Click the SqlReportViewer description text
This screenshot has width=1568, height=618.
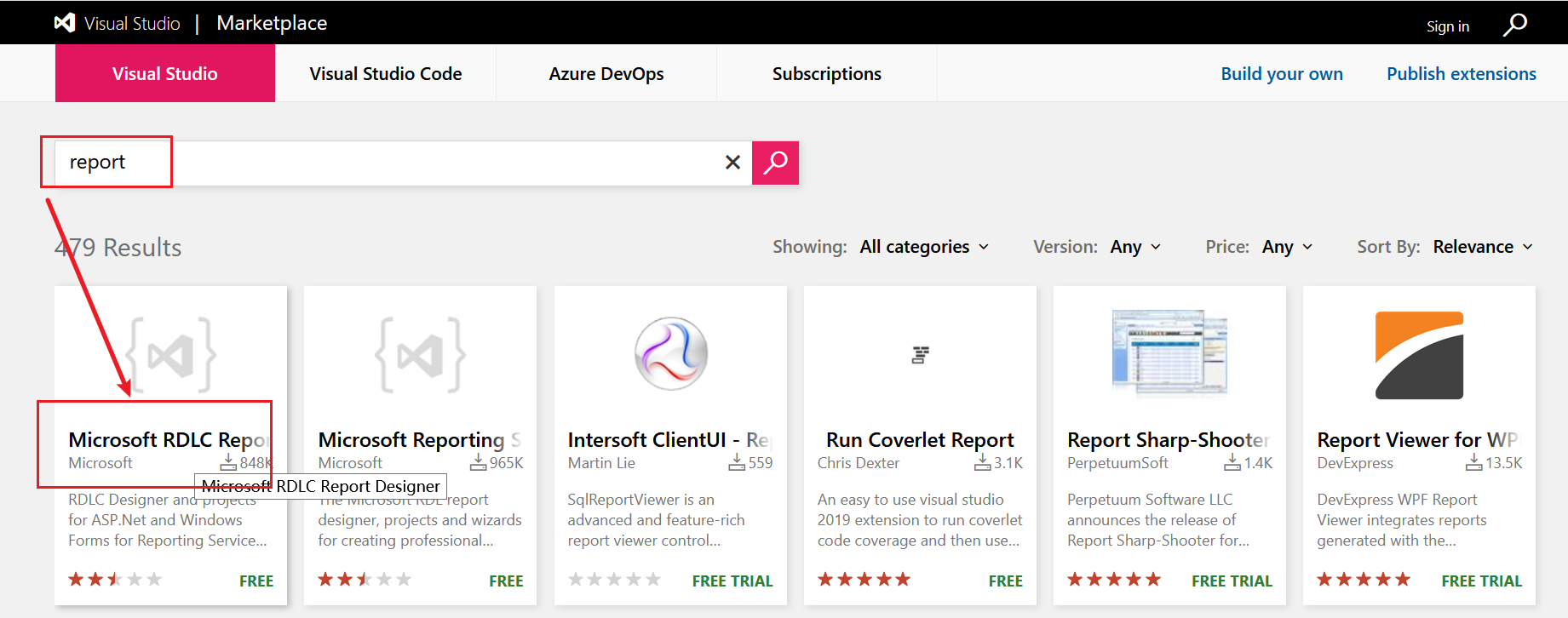[x=656, y=520]
